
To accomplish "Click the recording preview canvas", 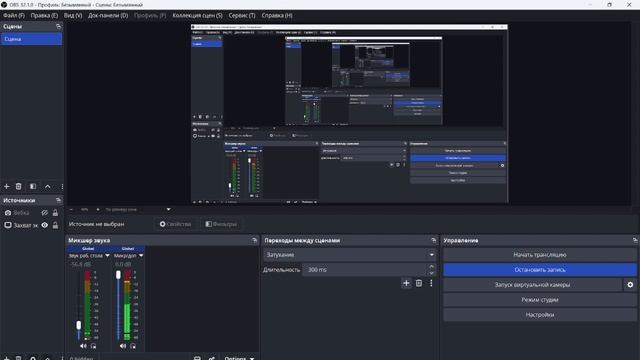I will (x=349, y=113).
